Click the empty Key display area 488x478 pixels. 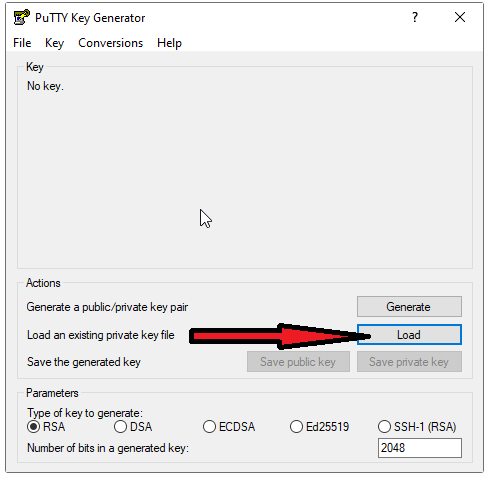(x=245, y=173)
